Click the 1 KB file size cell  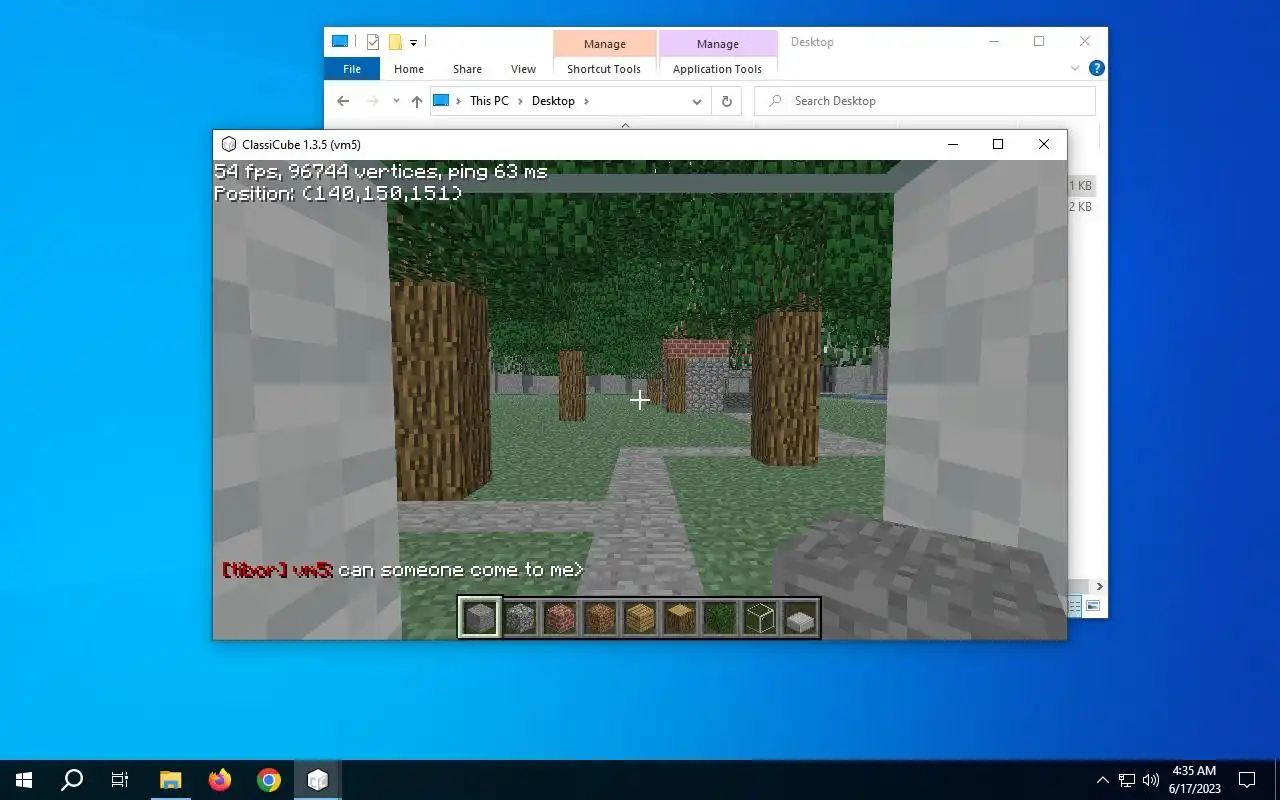pos(1080,186)
